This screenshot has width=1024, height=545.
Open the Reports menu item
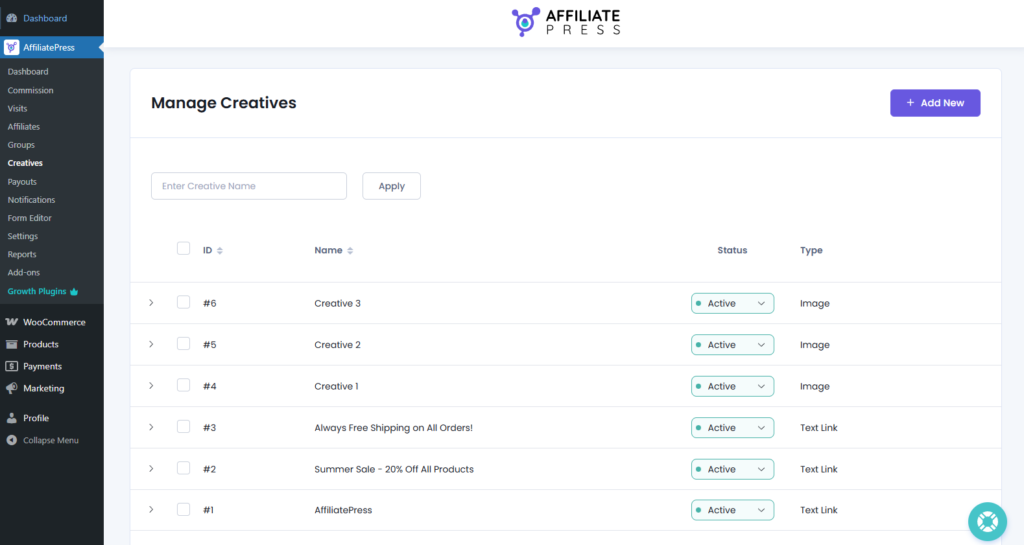22,255
